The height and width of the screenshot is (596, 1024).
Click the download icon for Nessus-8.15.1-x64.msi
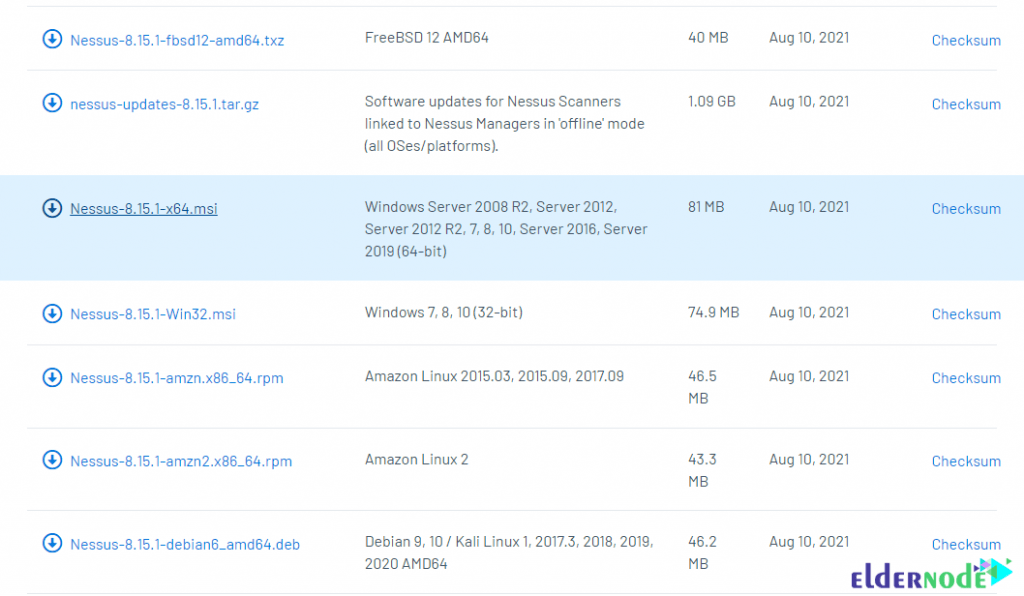point(51,208)
